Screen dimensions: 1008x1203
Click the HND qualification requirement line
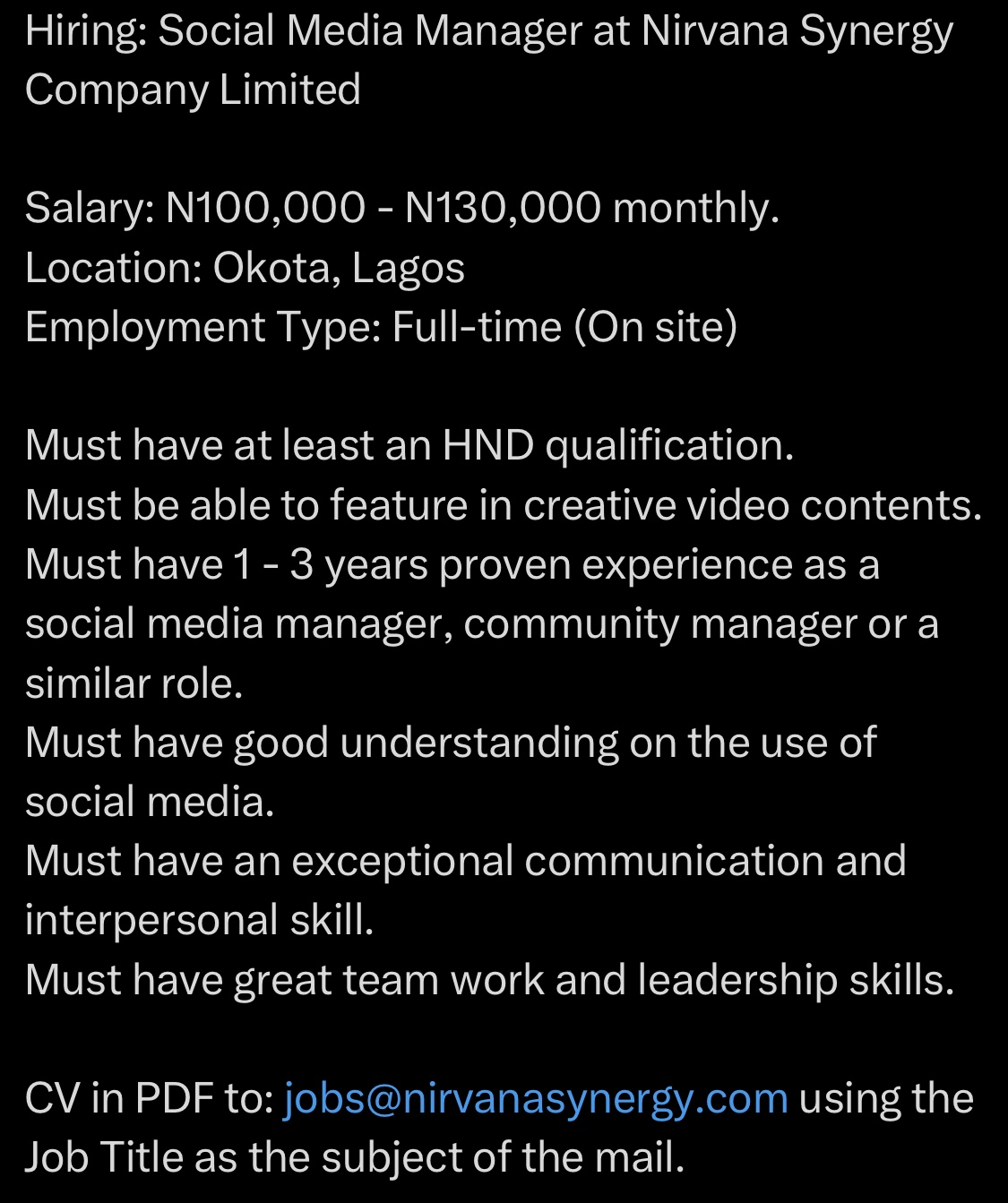[409, 445]
